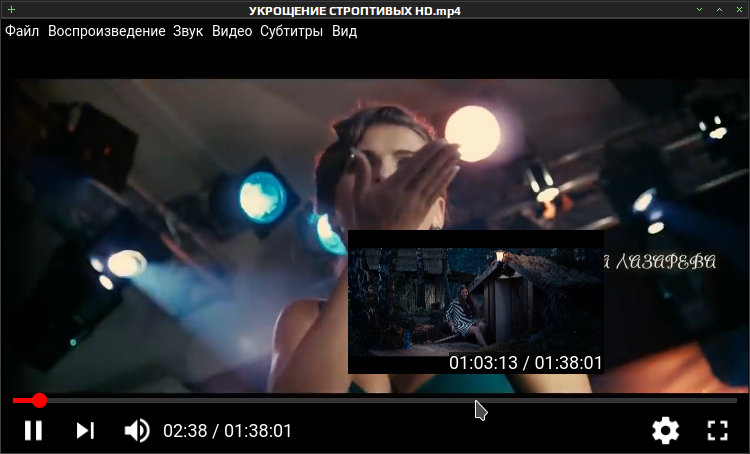Image resolution: width=750 pixels, height=454 pixels.
Task: Mute the audio volume
Action: point(137,431)
